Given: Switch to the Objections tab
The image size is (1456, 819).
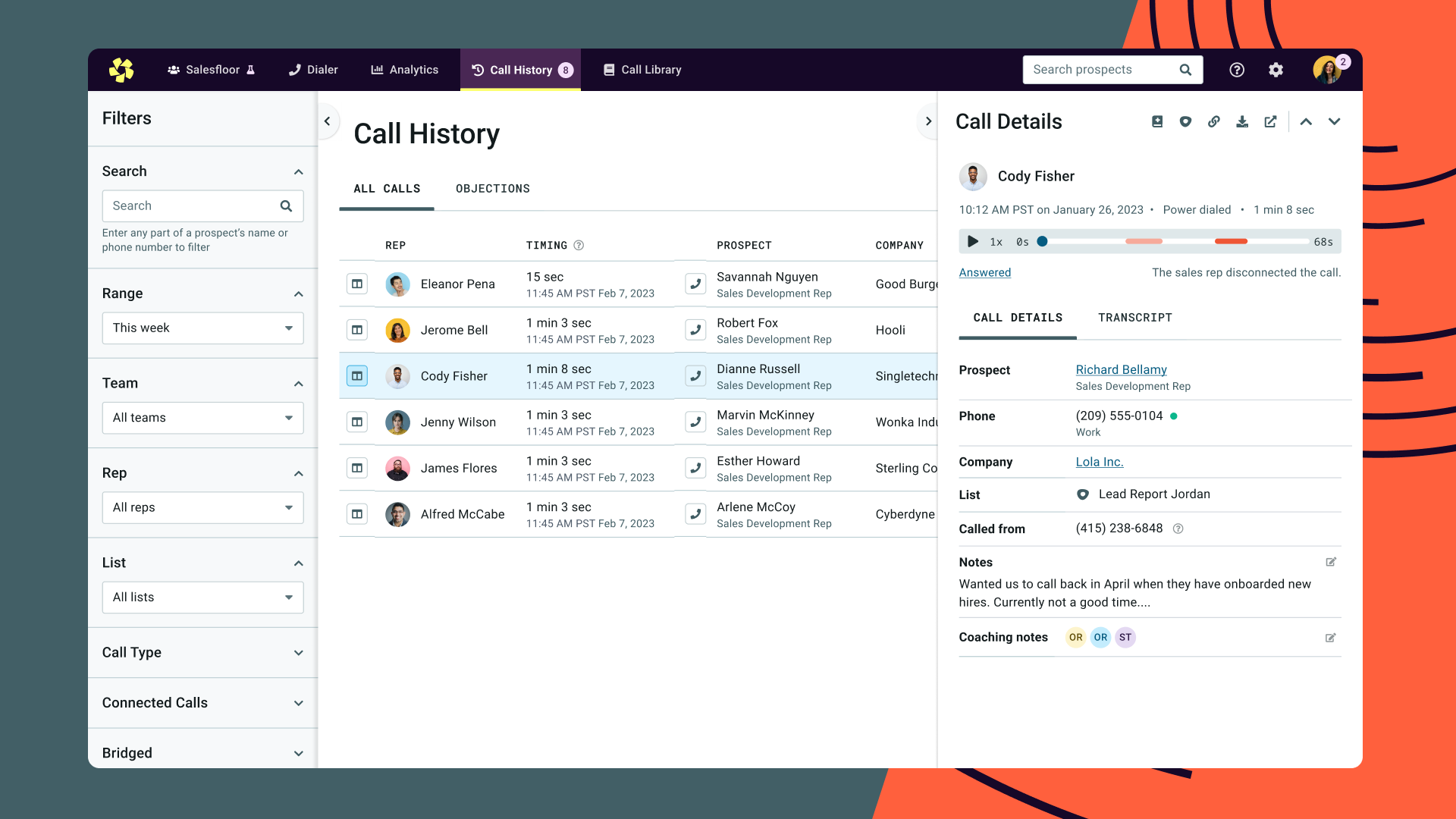Looking at the screenshot, I should [492, 189].
